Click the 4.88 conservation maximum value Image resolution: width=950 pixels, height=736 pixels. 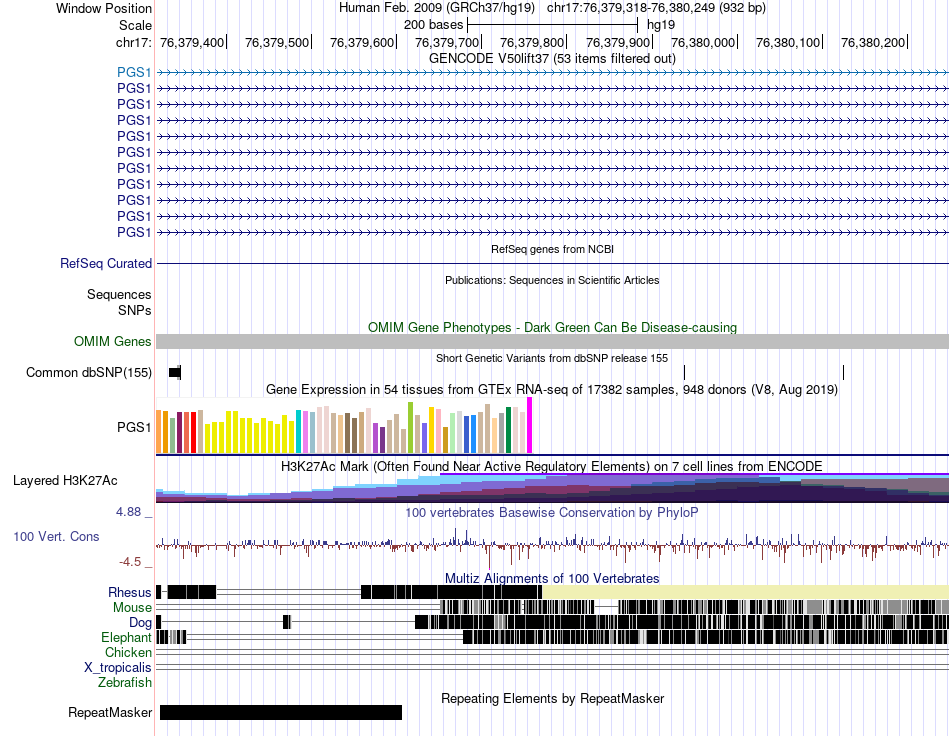tap(128, 512)
